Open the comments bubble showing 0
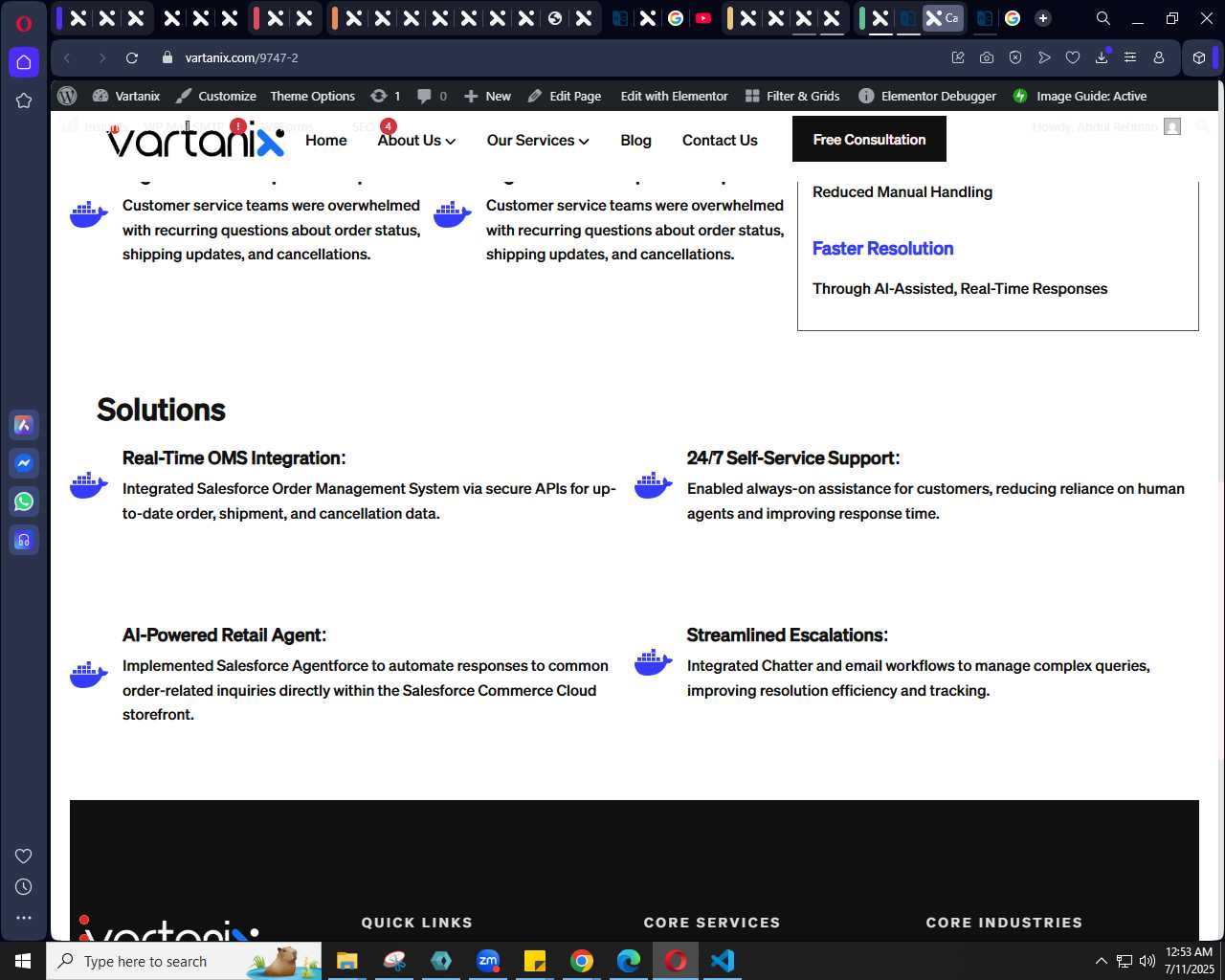 tap(433, 96)
